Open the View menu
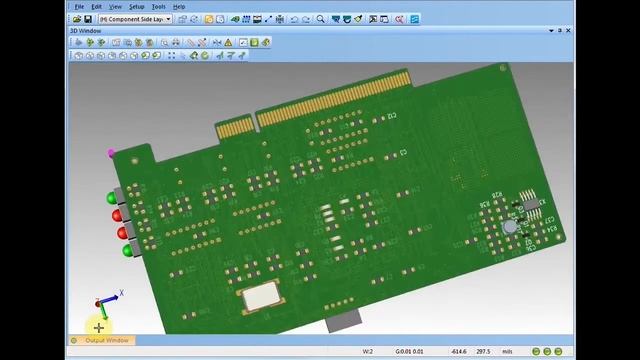Image resolution: width=640 pixels, height=360 pixels. point(115,7)
